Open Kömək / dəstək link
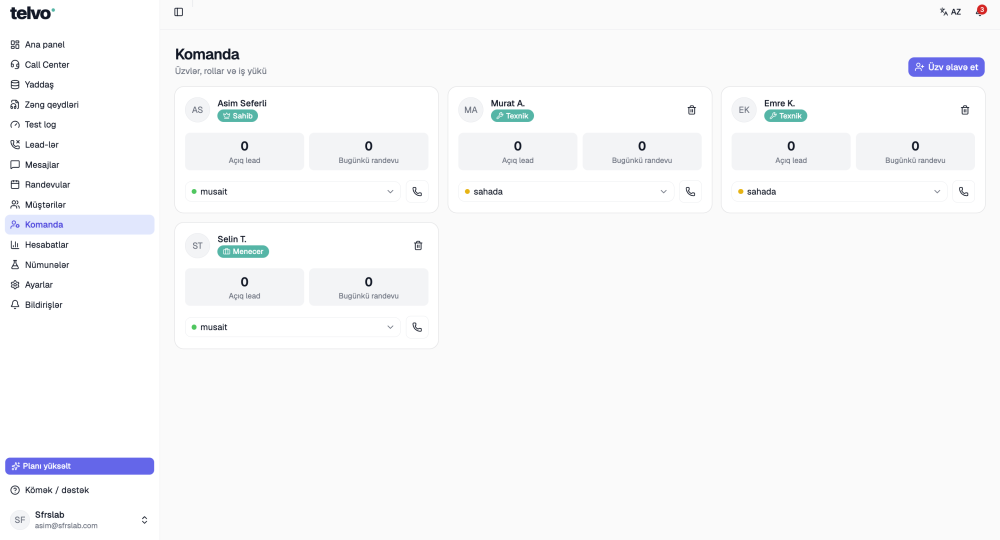The width and height of the screenshot is (1000, 540). tap(80, 490)
